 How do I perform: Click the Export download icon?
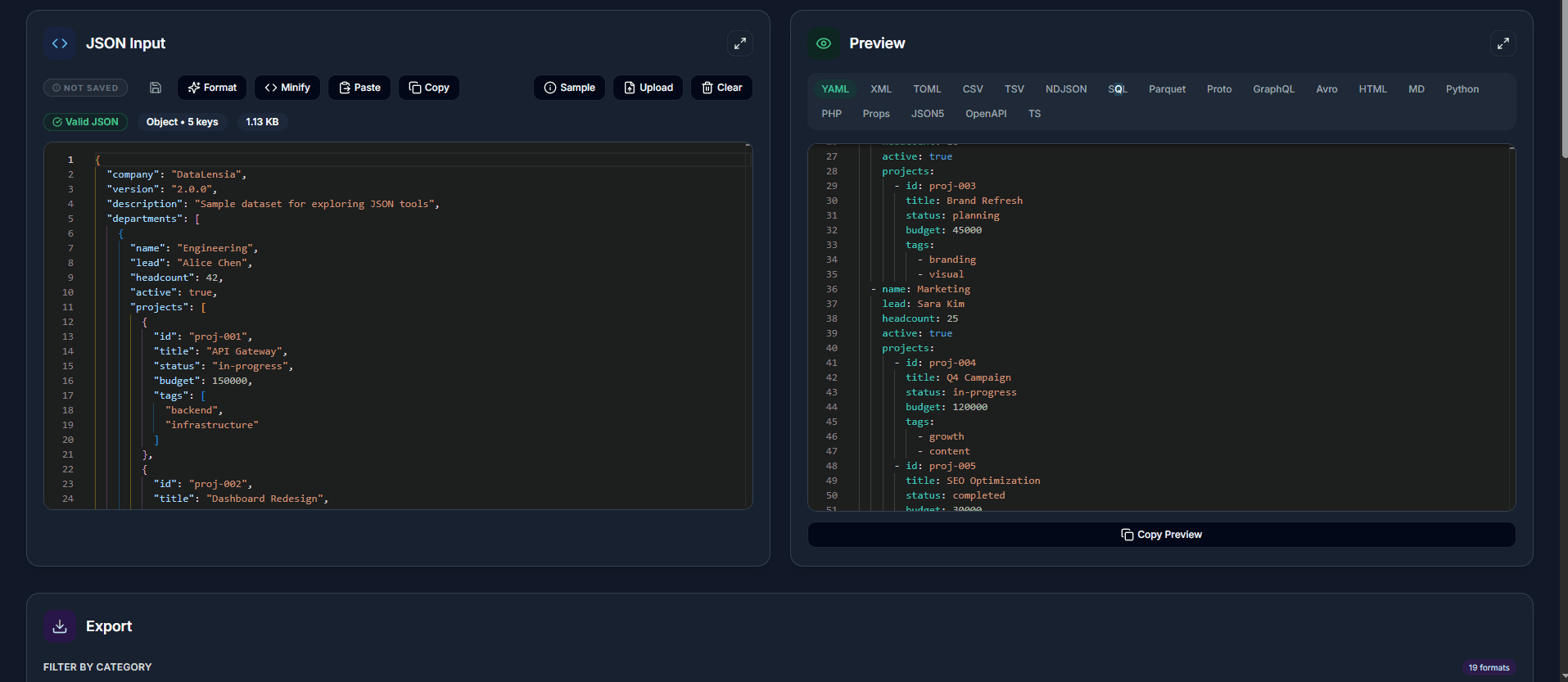(x=60, y=626)
